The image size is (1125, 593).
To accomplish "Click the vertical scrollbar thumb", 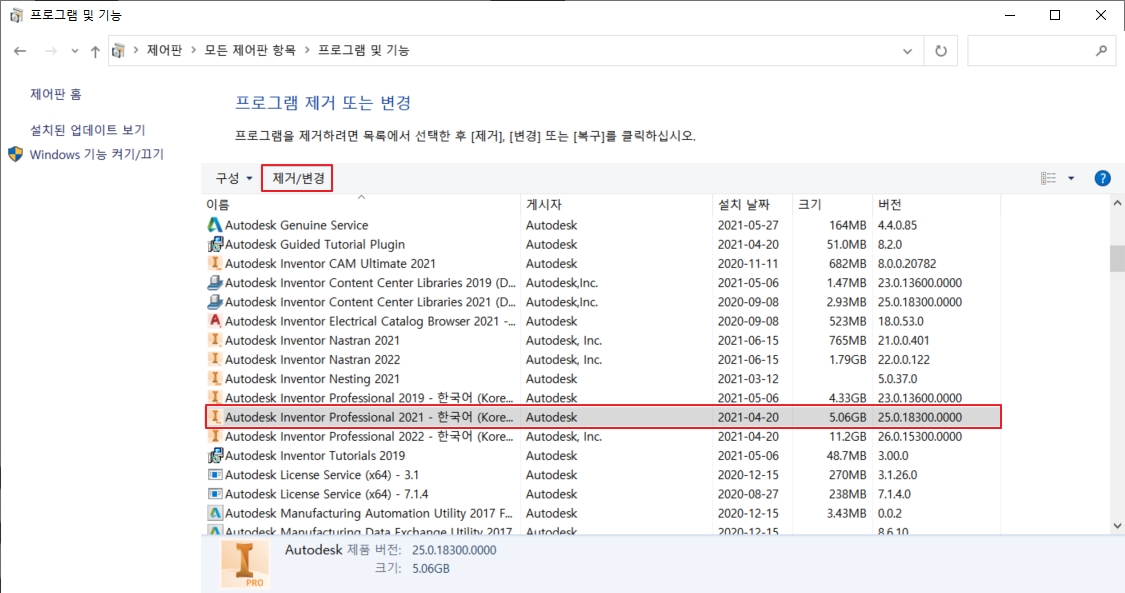I will (1117, 259).
